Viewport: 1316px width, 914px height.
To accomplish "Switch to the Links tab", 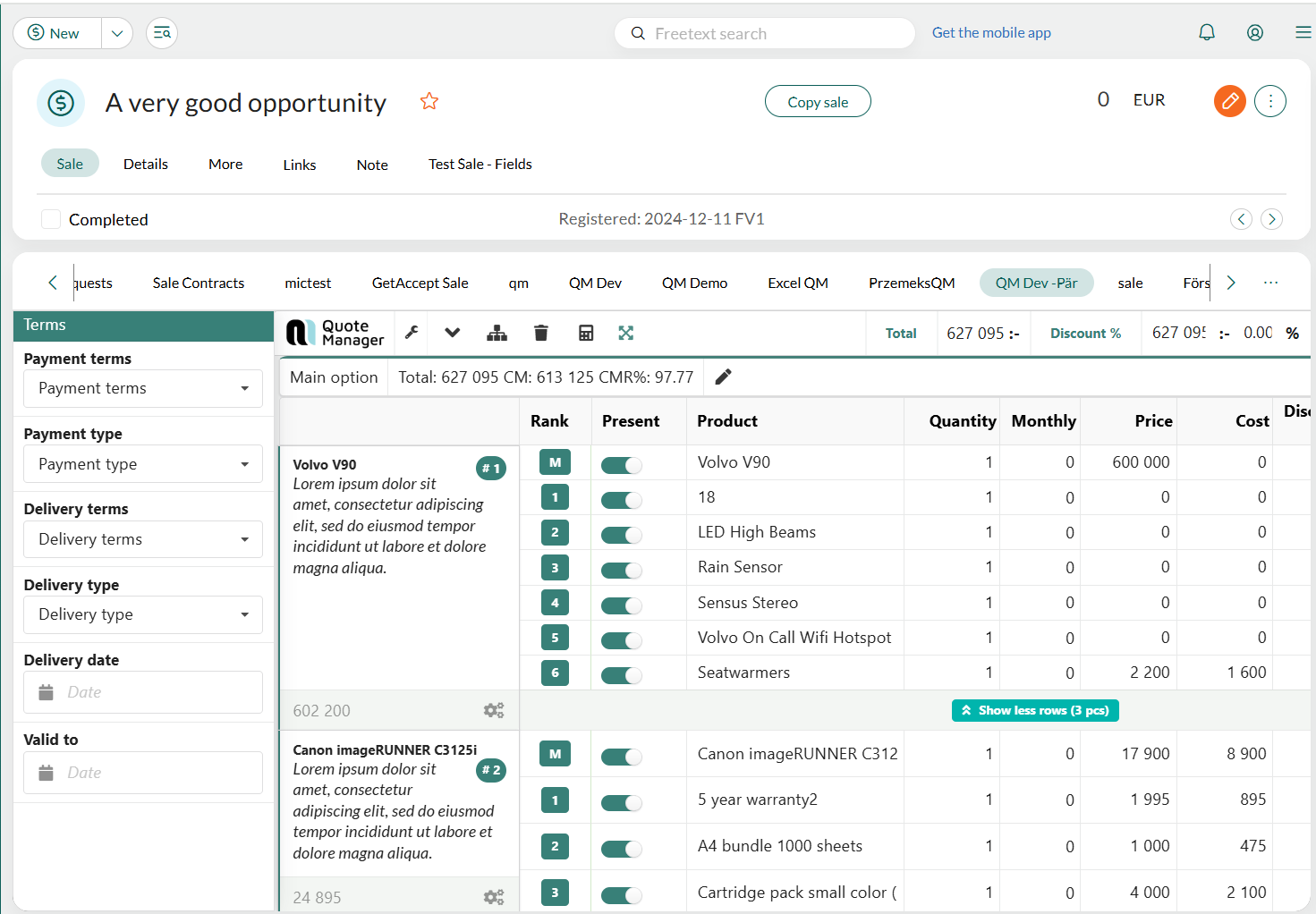I will (300, 165).
